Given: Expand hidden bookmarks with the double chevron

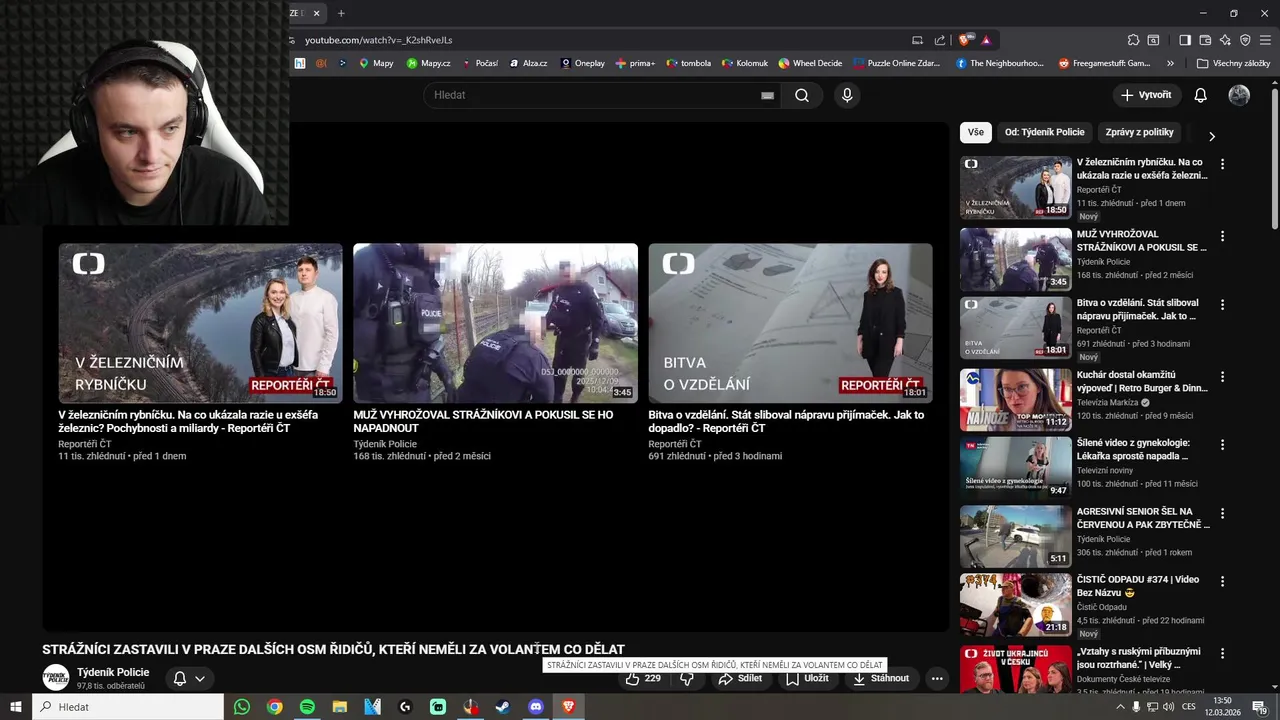Looking at the screenshot, I should coord(1170,63).
